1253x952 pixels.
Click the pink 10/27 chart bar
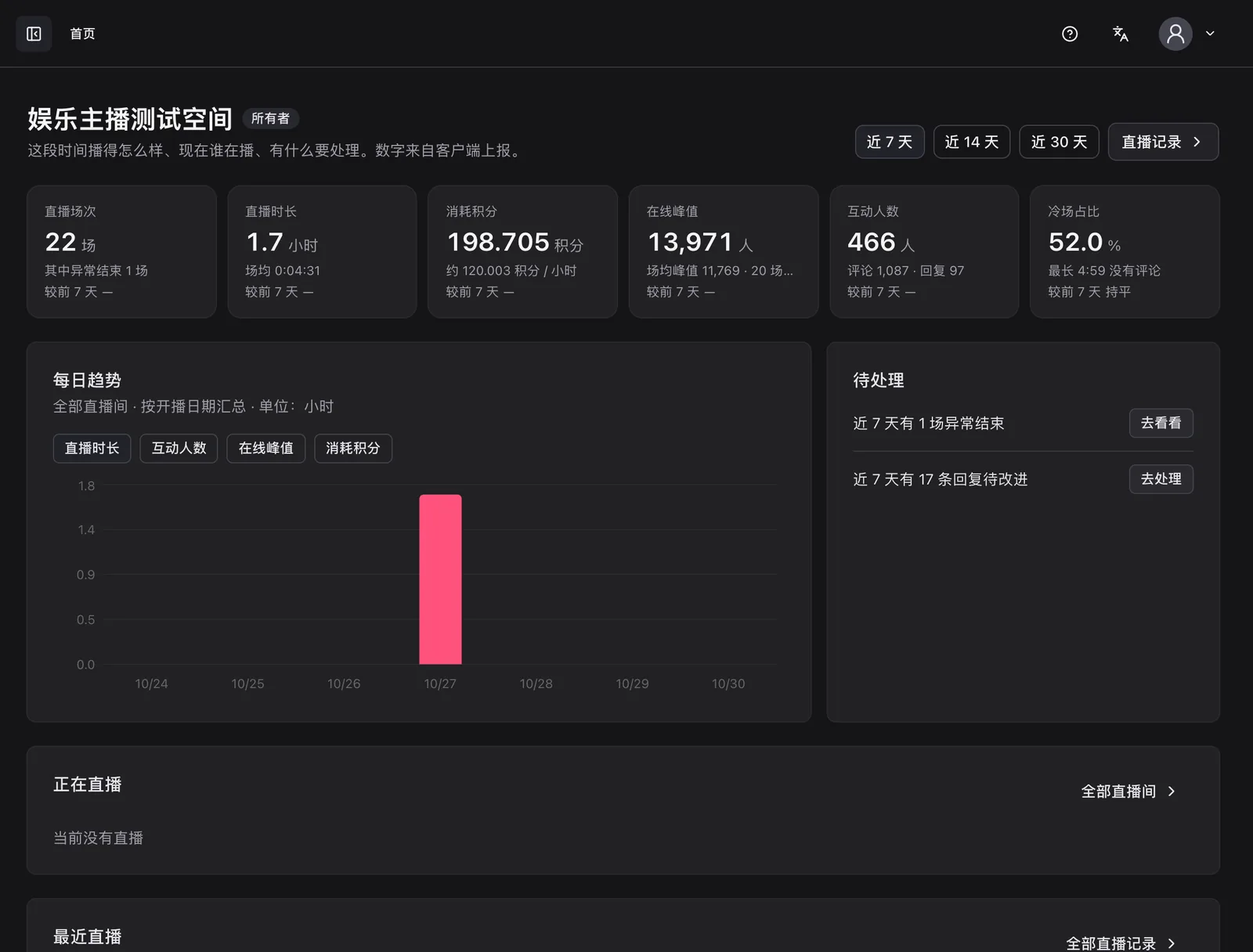(440, 579)
